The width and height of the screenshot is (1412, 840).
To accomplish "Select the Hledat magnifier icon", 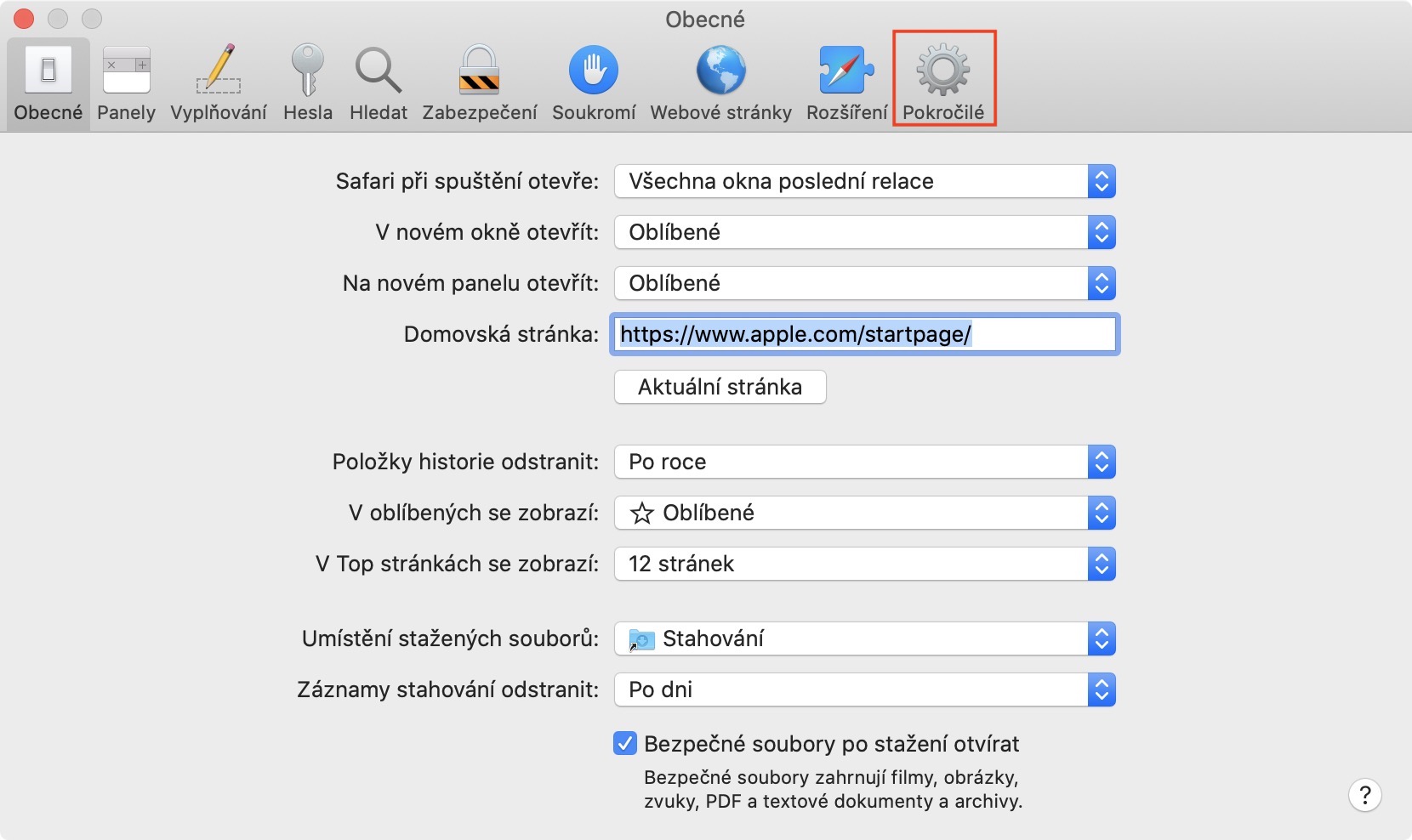I will 379,70.
